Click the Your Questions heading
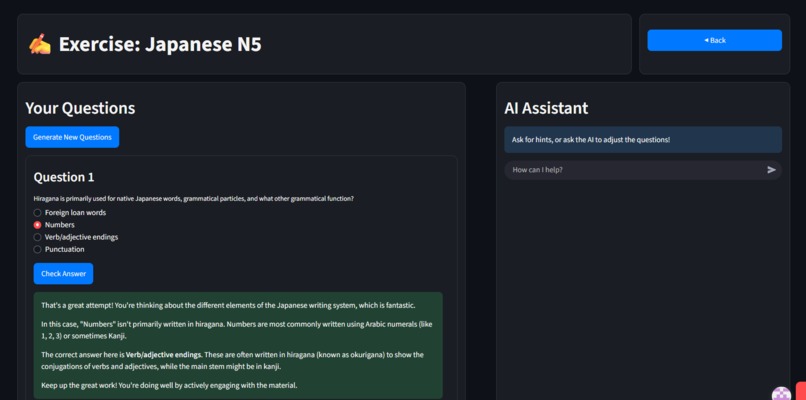Screen dimensions: 806x400 pos(80,108)
